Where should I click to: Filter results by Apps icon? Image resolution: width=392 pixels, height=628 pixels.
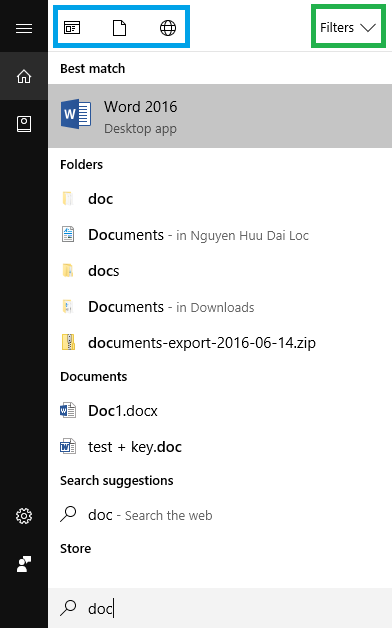coord(72,28)
